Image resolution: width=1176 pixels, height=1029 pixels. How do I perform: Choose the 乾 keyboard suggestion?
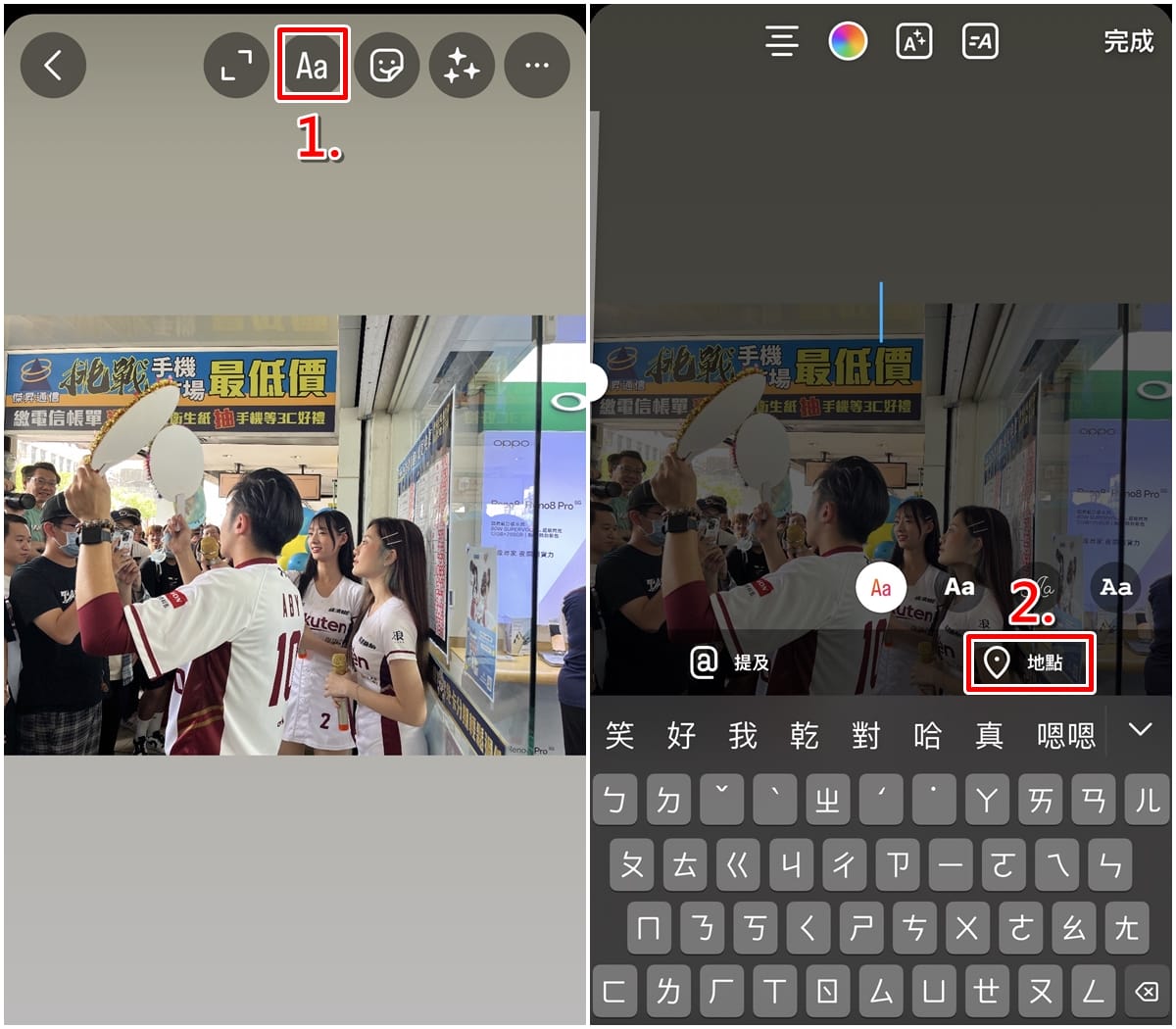[x=805, y=735]
